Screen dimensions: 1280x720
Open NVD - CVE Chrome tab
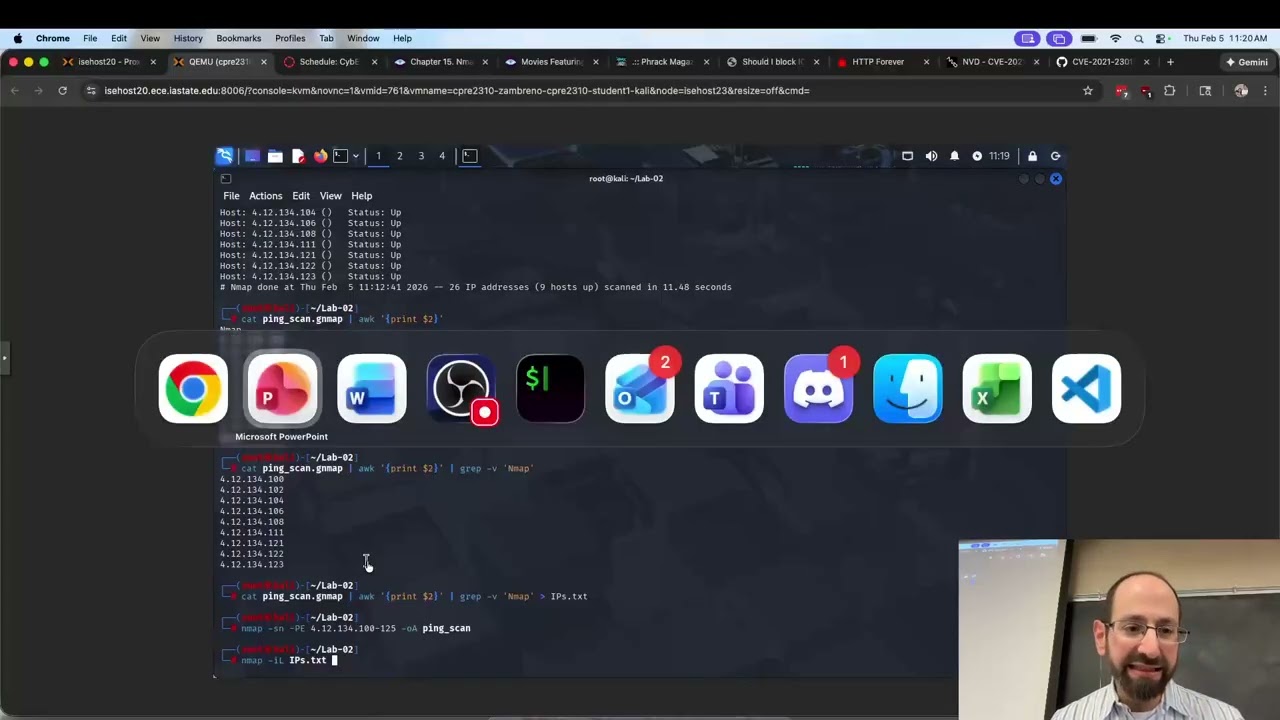click(x=992, y=62)
